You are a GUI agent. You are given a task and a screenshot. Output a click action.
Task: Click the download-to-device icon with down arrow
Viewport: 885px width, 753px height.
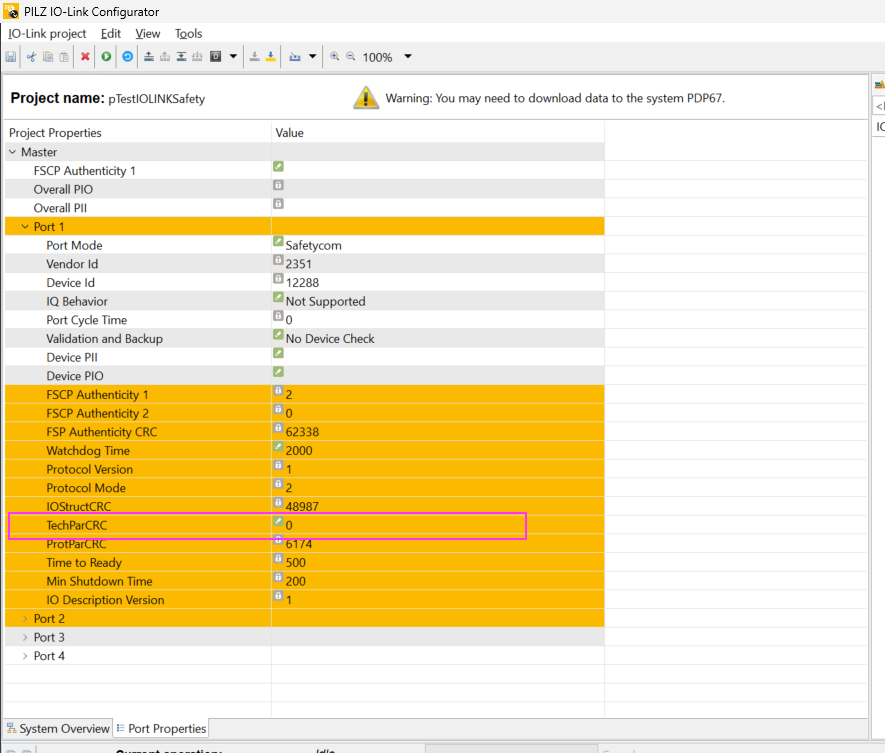click(181, 56)
